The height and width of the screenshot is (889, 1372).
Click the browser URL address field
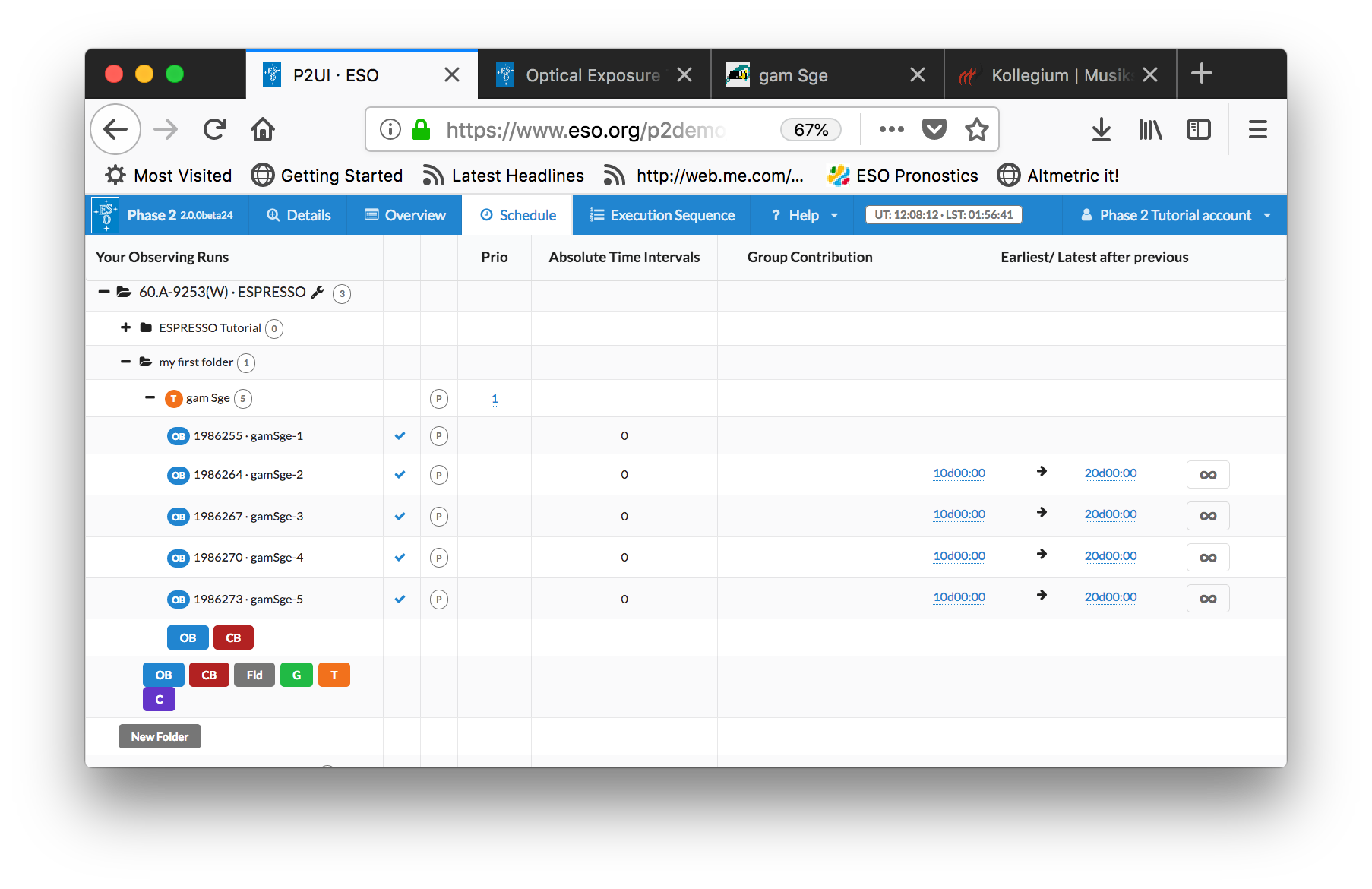(x=585, y=130)
